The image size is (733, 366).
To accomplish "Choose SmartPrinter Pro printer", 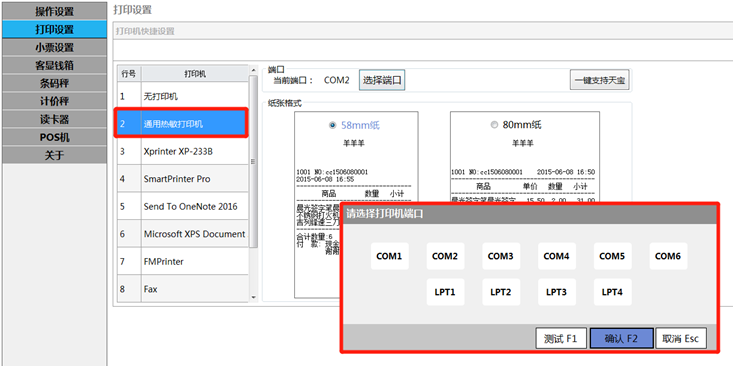I will coord(182,179).
